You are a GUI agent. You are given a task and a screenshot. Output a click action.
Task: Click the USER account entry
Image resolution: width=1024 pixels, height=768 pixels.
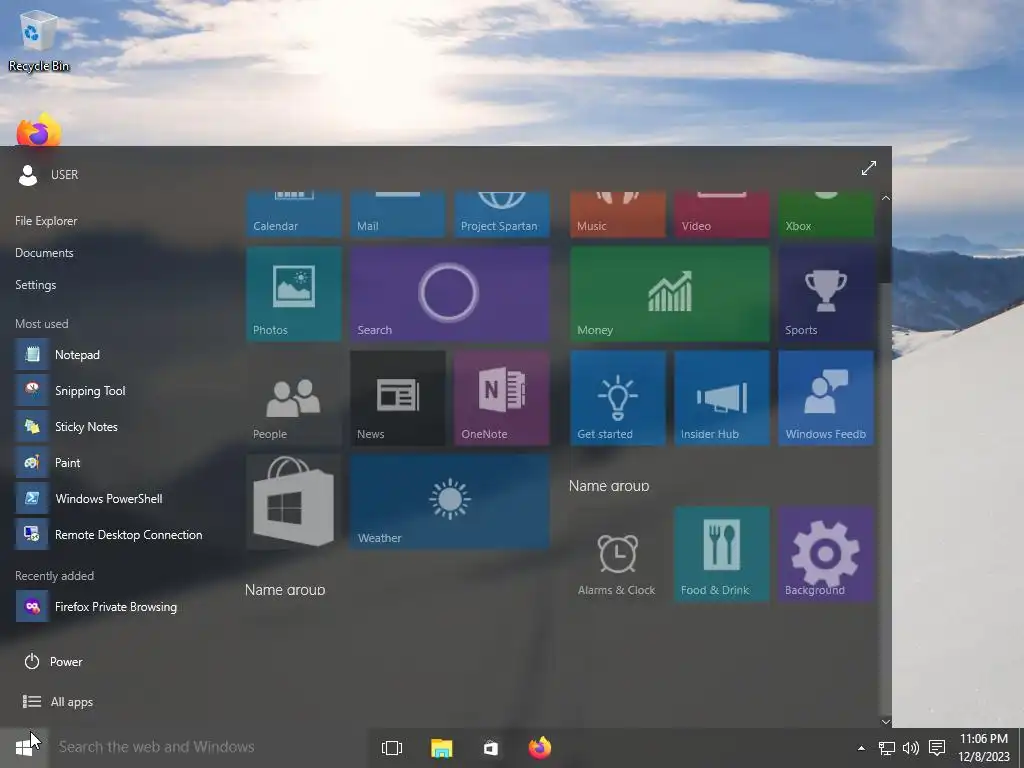click(x=48, y=174)
